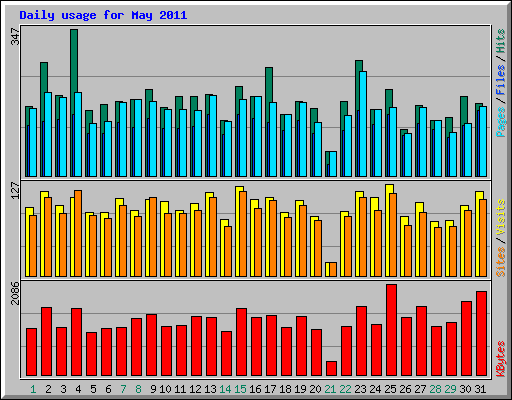Select the 347 hits axis value
This screenshot has width=512, height=400.
coord(16,37)
